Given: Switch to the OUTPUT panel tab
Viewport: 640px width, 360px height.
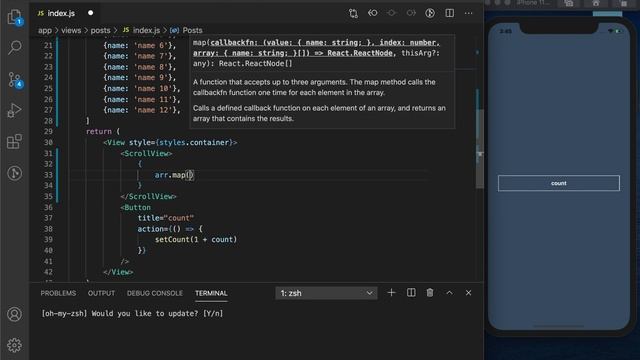Looking at the screenshot, I should point(101,293).
